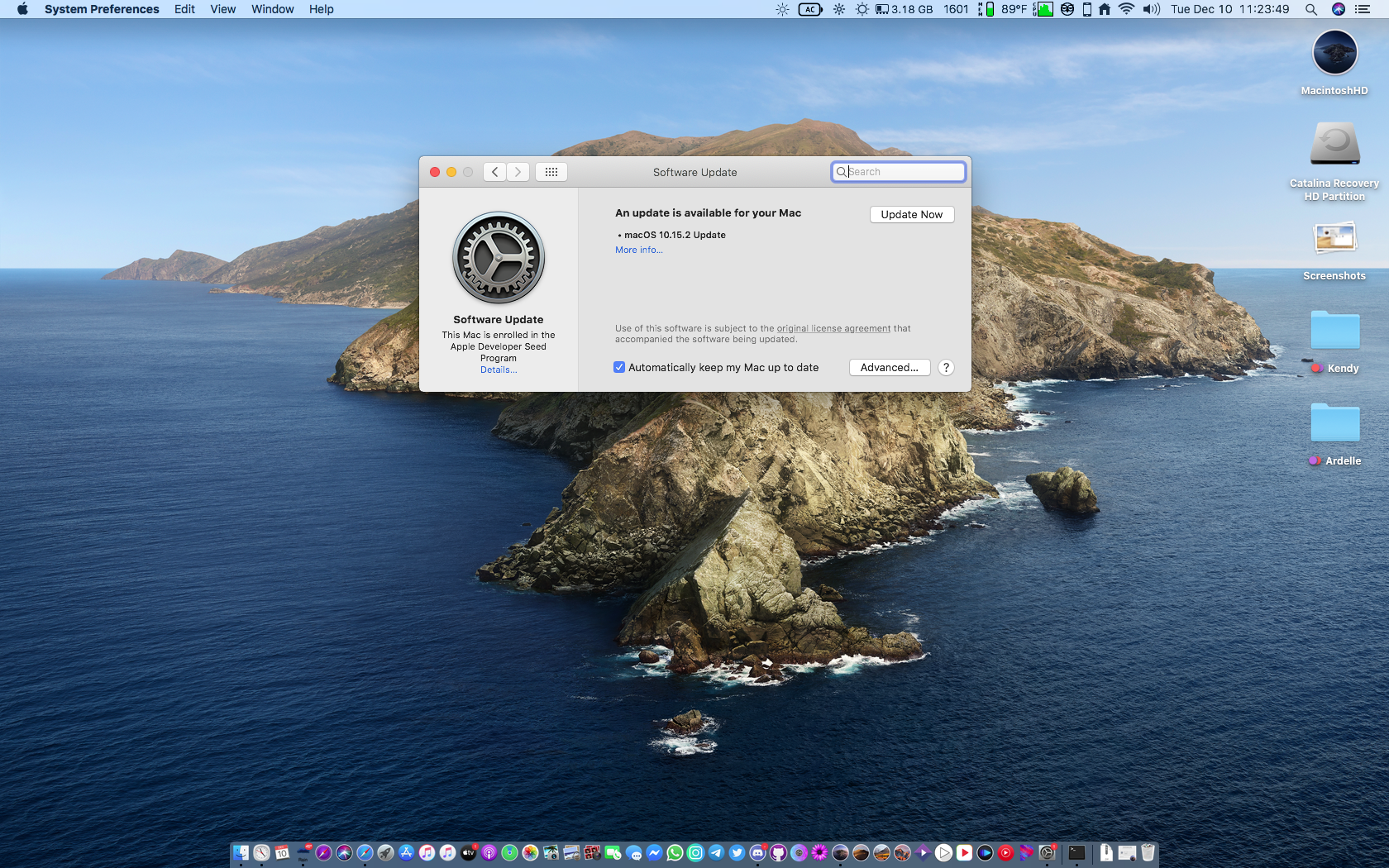Screen dimensions: 1389x868
Task: Open the Trash in the Dock
Action: [x=1148, y=852]
